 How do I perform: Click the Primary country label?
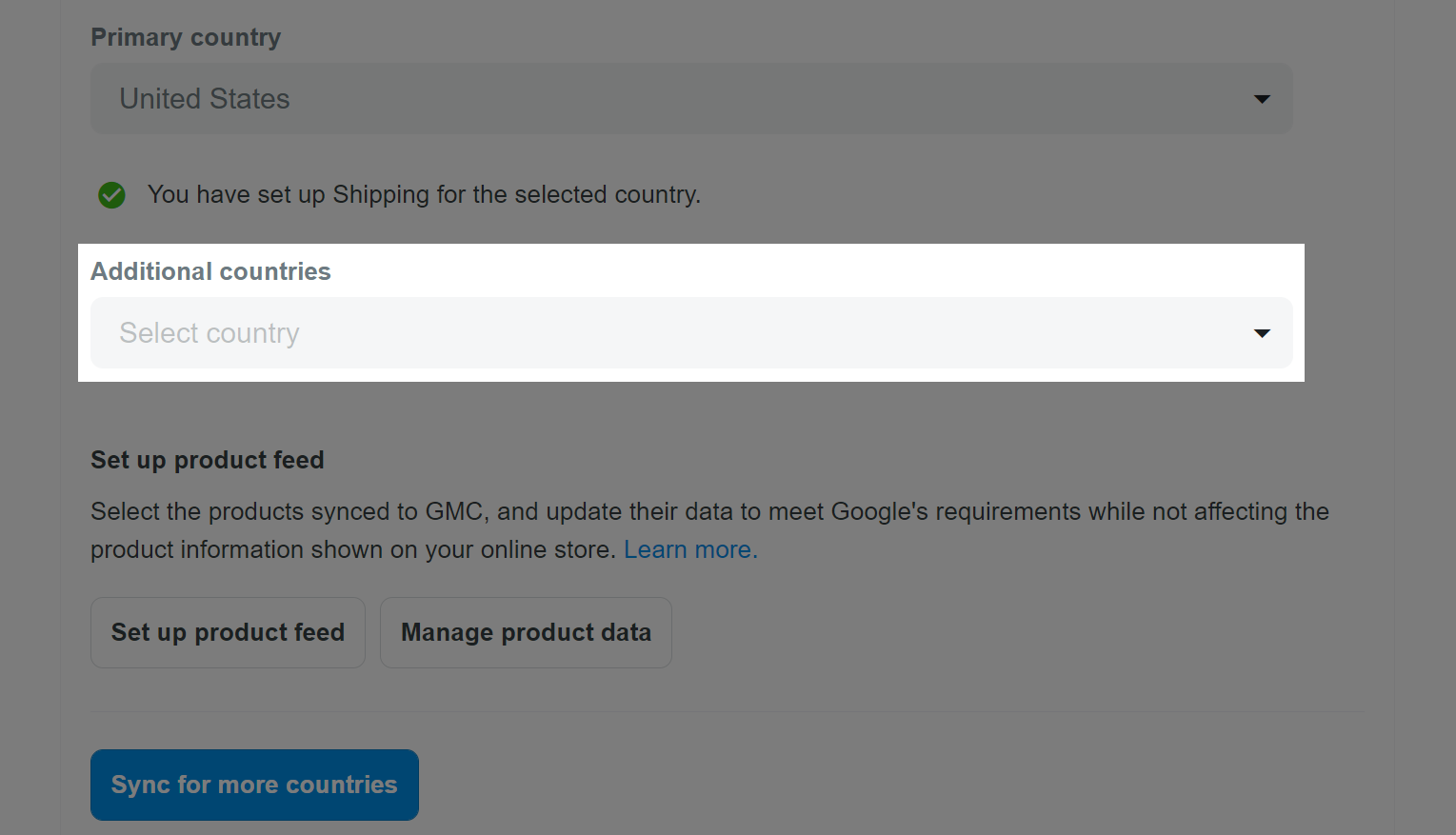[186, 37]
